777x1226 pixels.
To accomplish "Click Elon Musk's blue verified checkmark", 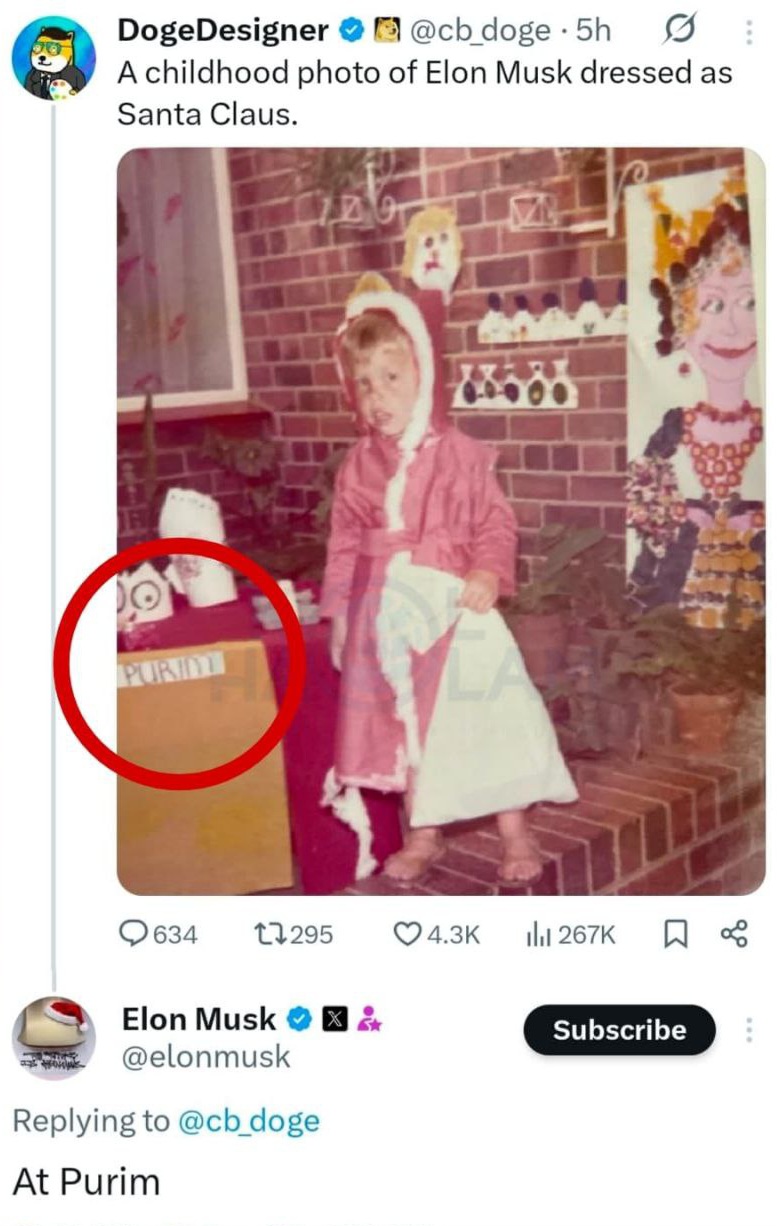I will tap(299, 1020).
